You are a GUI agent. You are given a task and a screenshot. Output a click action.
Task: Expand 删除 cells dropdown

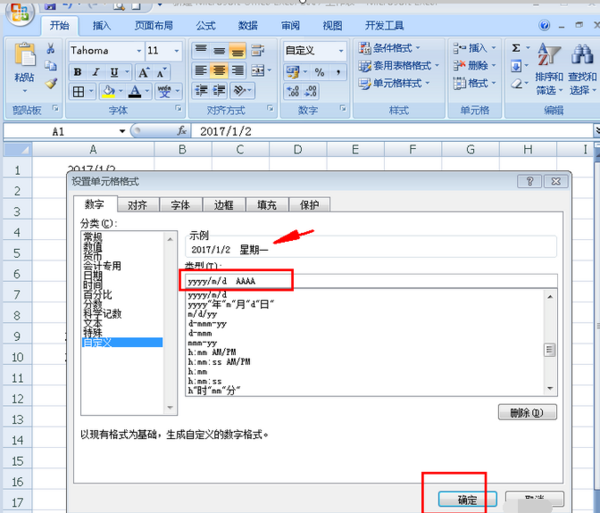click(x=494, y=65)
